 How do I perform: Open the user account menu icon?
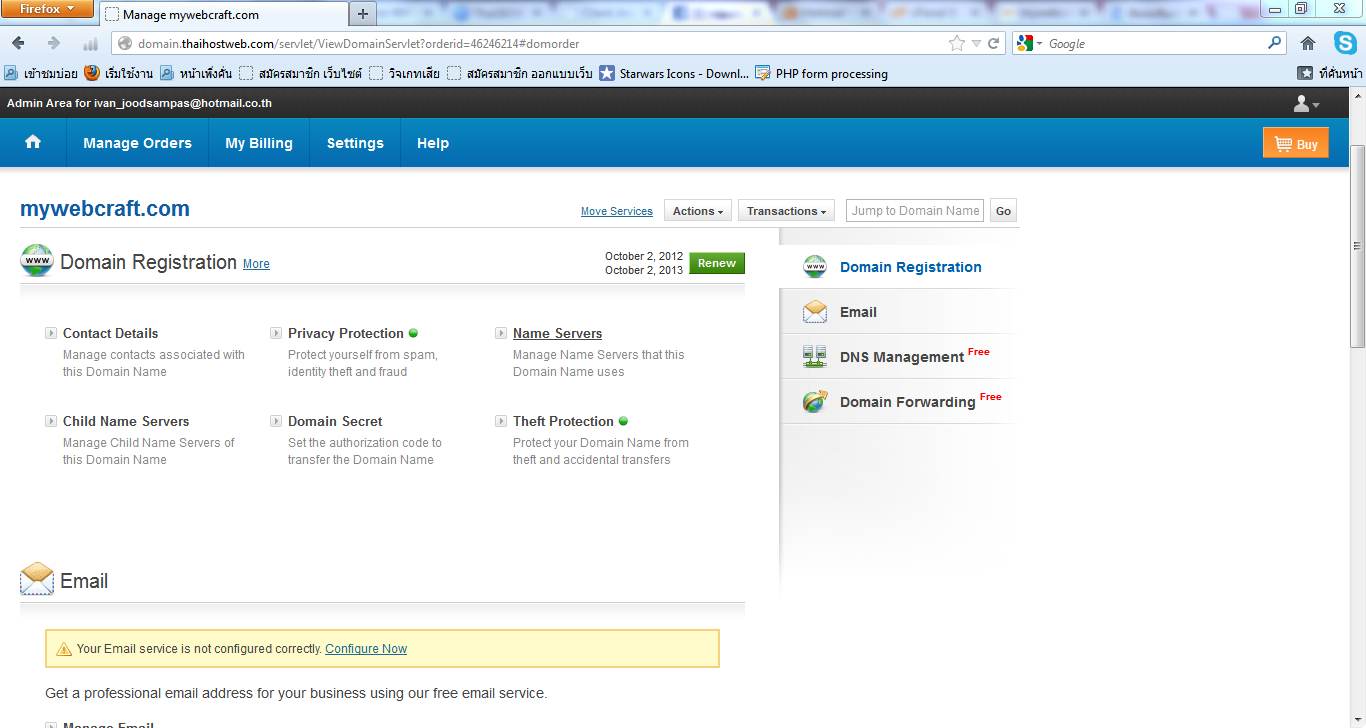point(1307,103)
